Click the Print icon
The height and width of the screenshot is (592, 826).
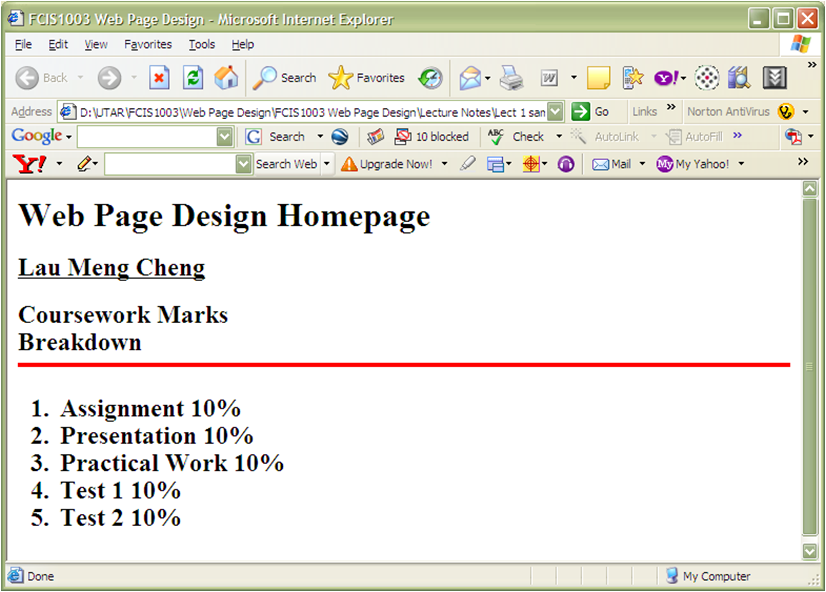click(511, 78)
